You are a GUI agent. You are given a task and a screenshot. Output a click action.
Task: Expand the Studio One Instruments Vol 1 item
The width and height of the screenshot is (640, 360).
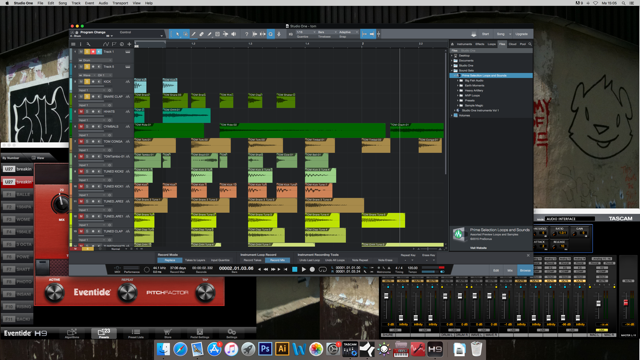454,110
